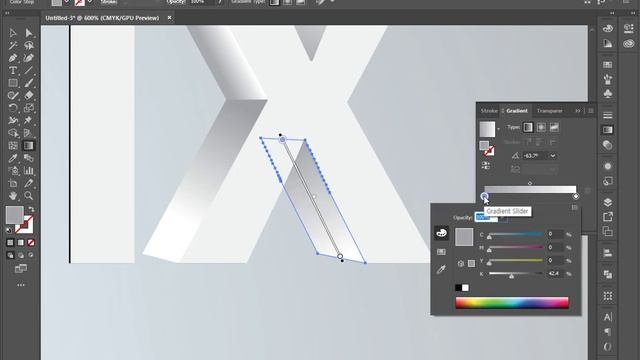Select the Scale tool
The image size is (640, 360).
(x=29, y=108)
